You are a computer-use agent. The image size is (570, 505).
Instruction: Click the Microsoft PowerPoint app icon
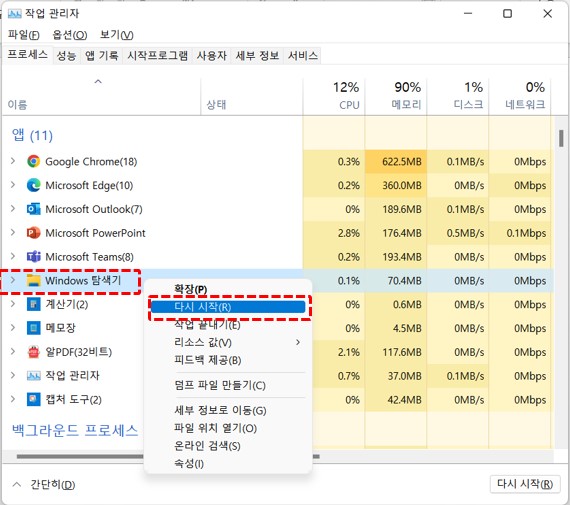pyautogui.click(x=33, y=233)
